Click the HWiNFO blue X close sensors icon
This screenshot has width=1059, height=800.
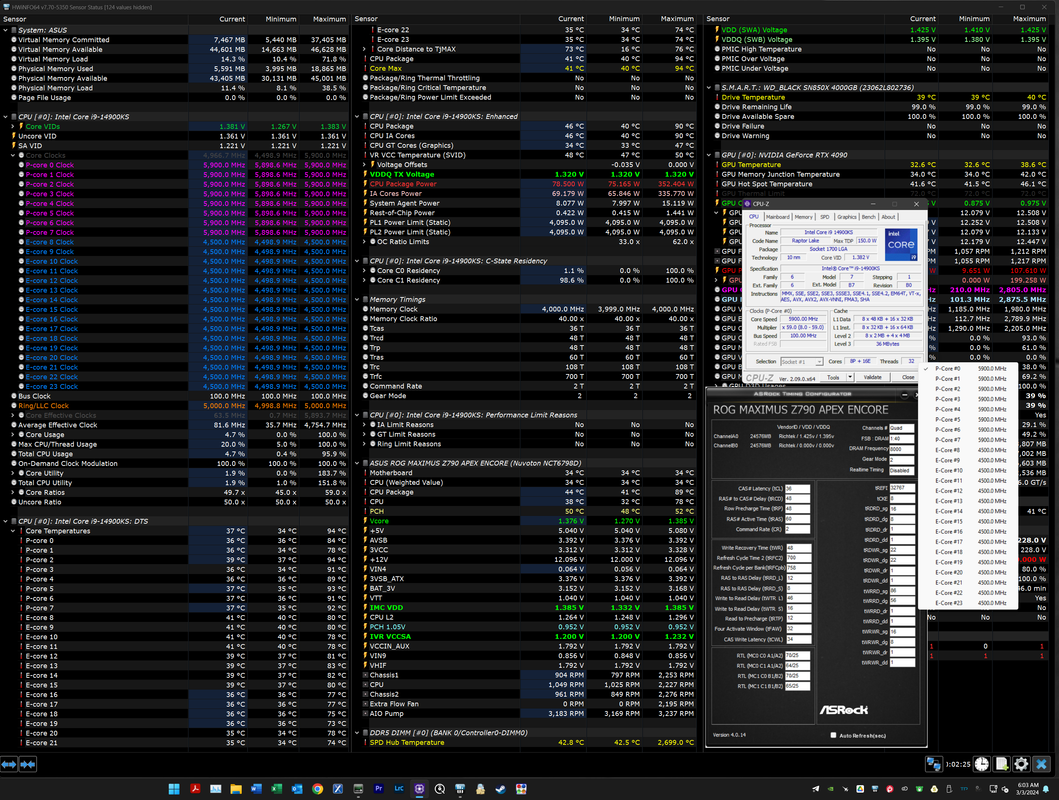[x=1041, y=764]
